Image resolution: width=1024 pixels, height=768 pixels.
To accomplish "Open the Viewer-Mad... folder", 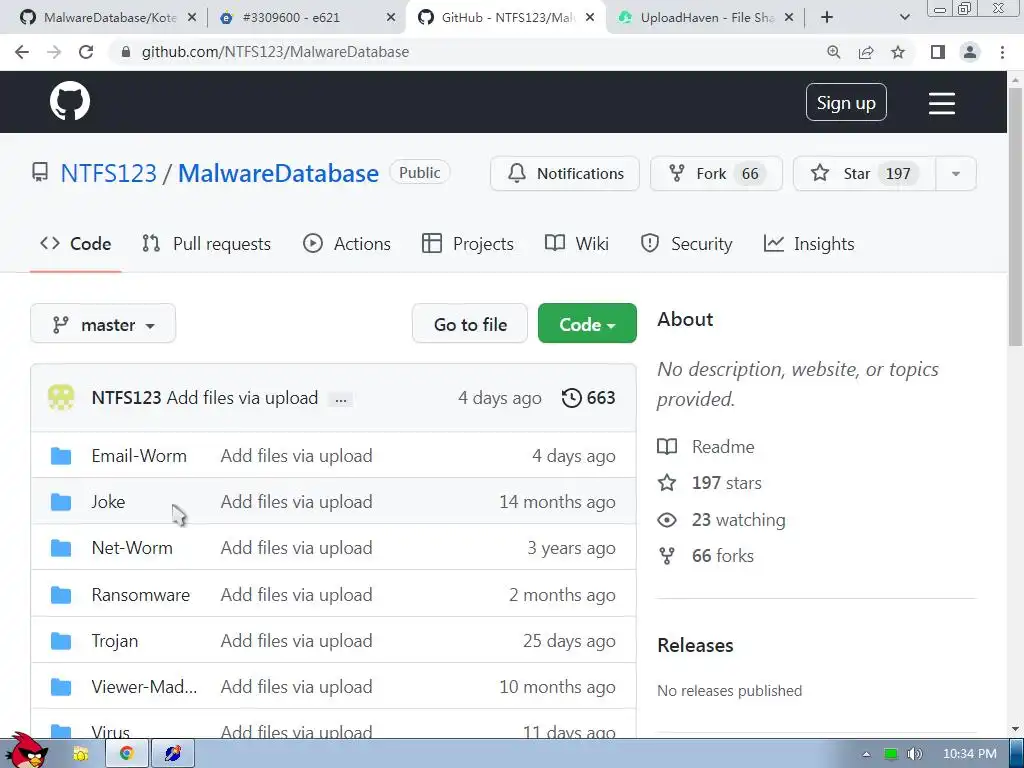I will click(x=144, y=687).
